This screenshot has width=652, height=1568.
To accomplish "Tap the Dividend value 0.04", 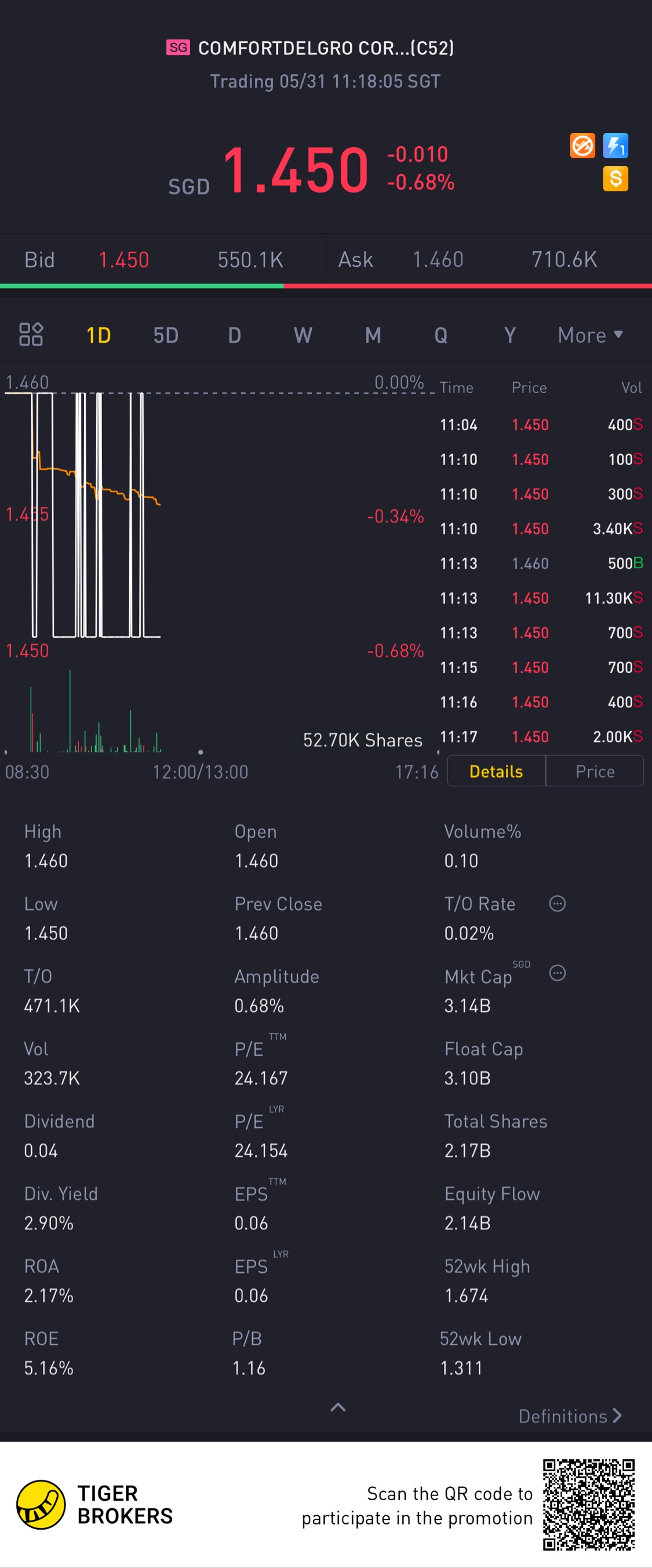I will [x=41, y=1150].
